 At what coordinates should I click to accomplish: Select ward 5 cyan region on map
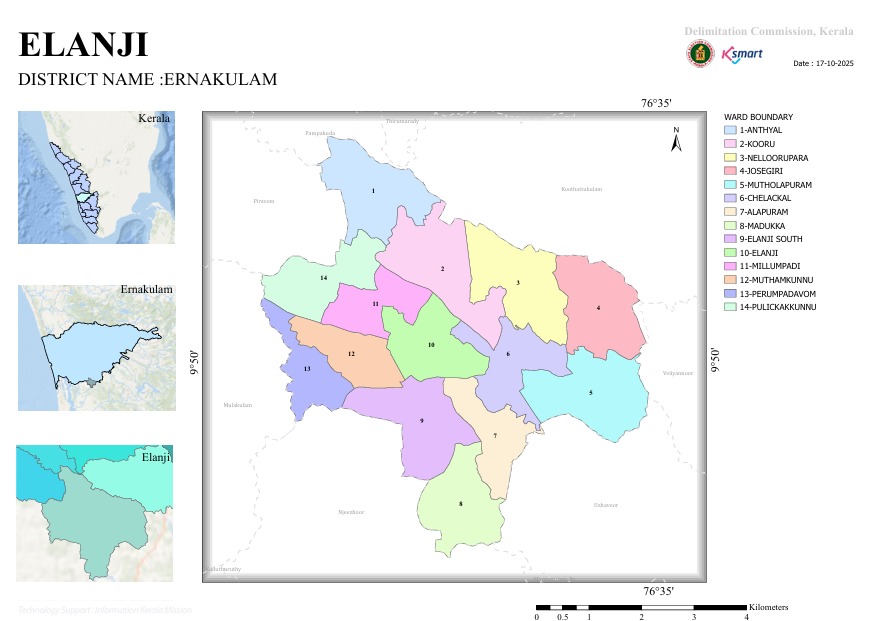592,394
